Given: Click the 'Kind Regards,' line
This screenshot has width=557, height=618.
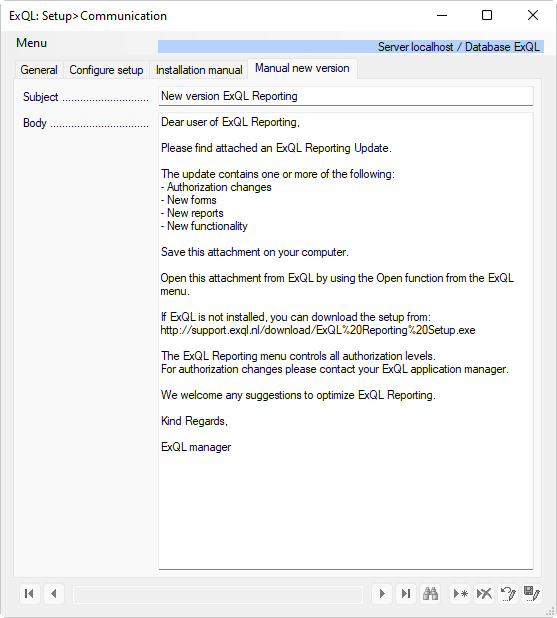Looking at the screenshot, I should tap(194, 421).
